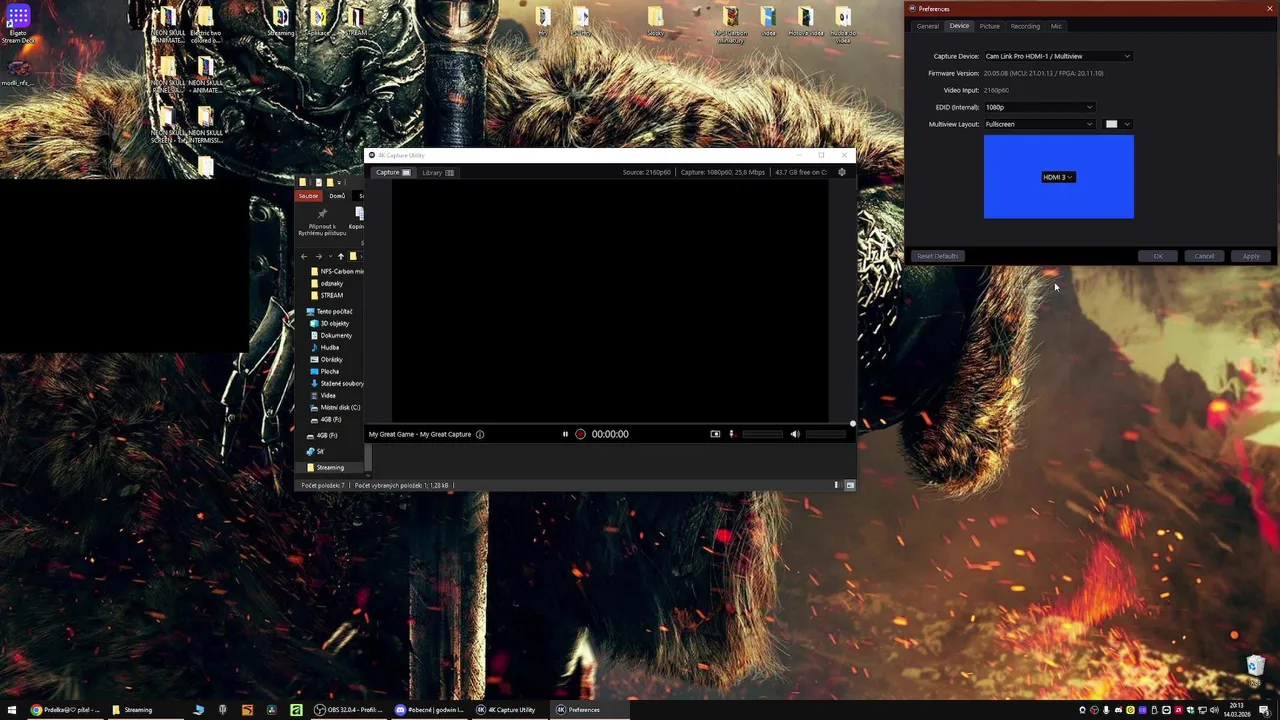The width and height of the screenshot is (1280, 720).
Task: Mute the speaker volume icon
Action: (795, 434)
